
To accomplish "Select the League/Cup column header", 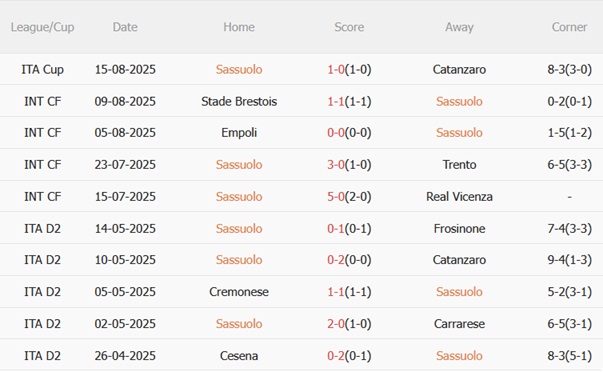I will 42,27.
